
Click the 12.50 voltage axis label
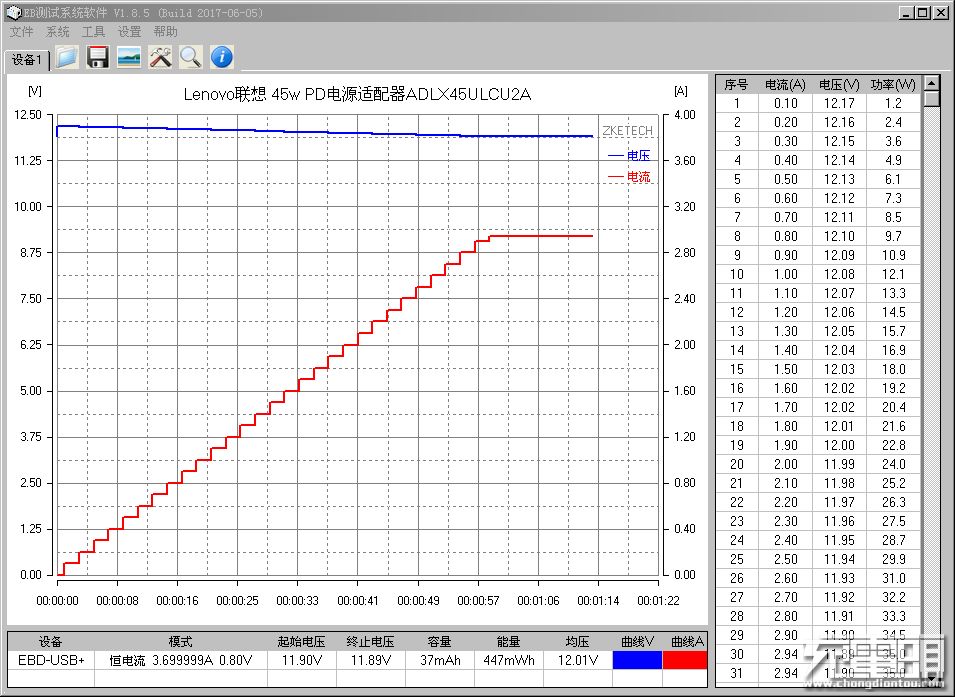[x=29, y=115]
